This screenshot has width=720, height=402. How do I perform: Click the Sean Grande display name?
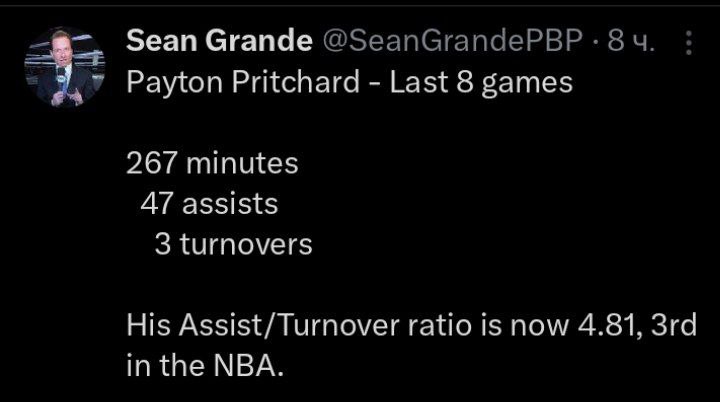point(216,41)
